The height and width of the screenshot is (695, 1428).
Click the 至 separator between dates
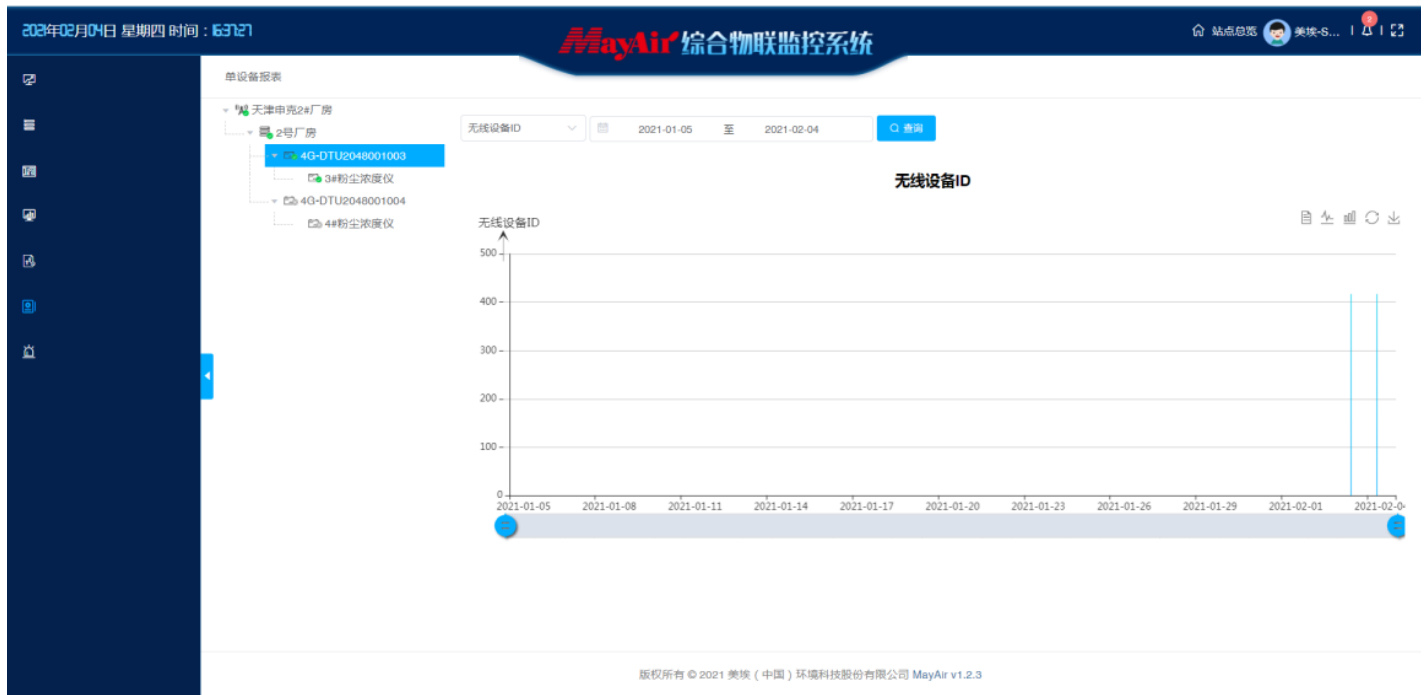point(729,129)
